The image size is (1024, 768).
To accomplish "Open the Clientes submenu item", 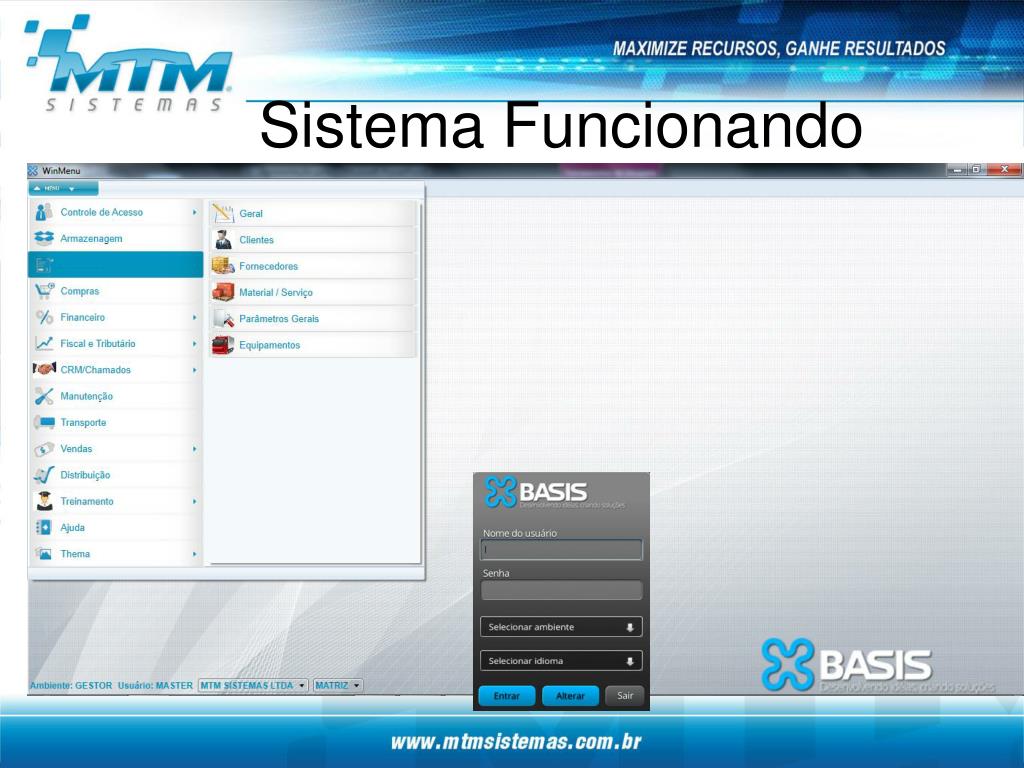I will tap(312, 240).
